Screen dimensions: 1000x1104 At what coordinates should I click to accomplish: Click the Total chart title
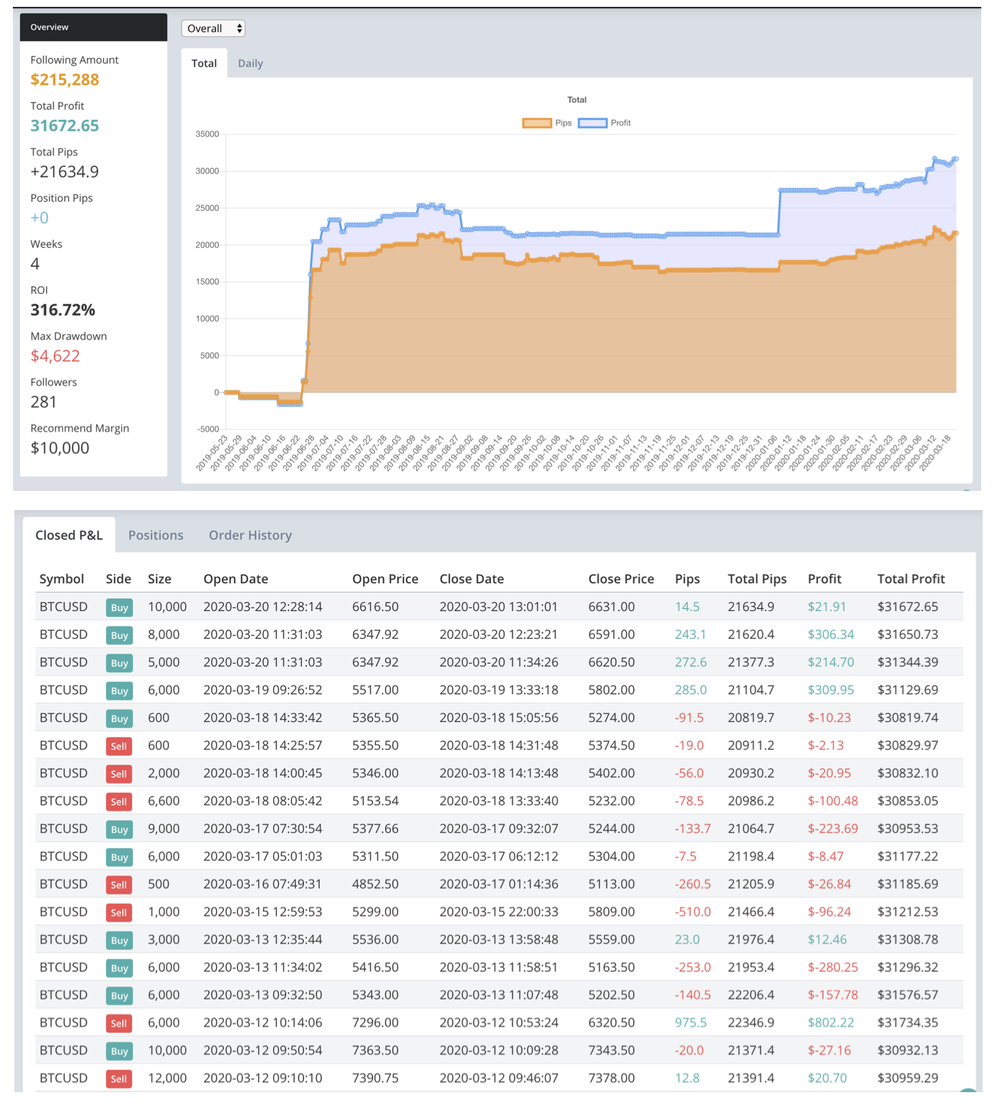577,100
